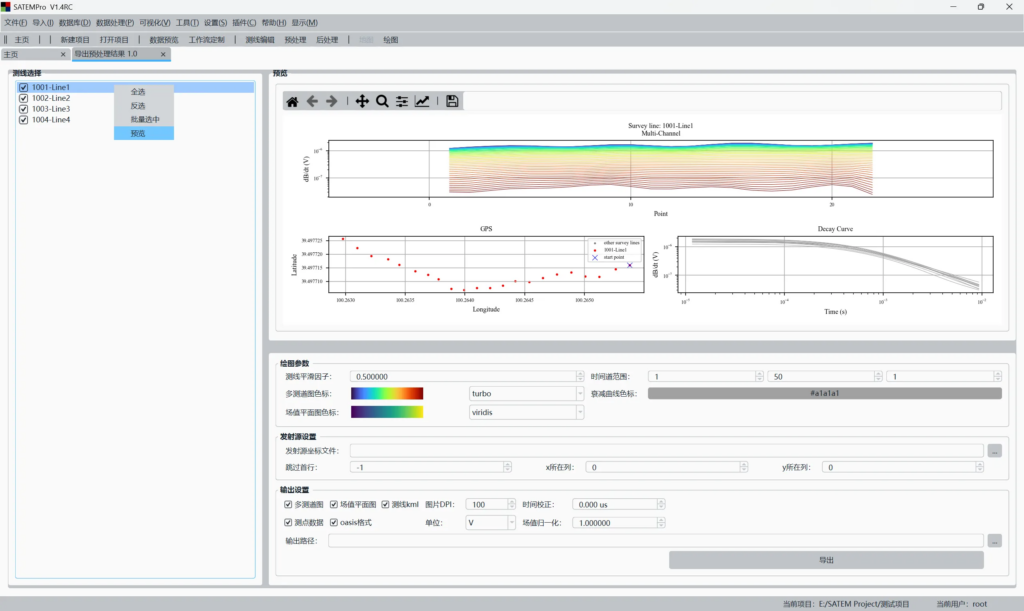
Task: Click the 输出路径 output path field
Action: [655, 541]
